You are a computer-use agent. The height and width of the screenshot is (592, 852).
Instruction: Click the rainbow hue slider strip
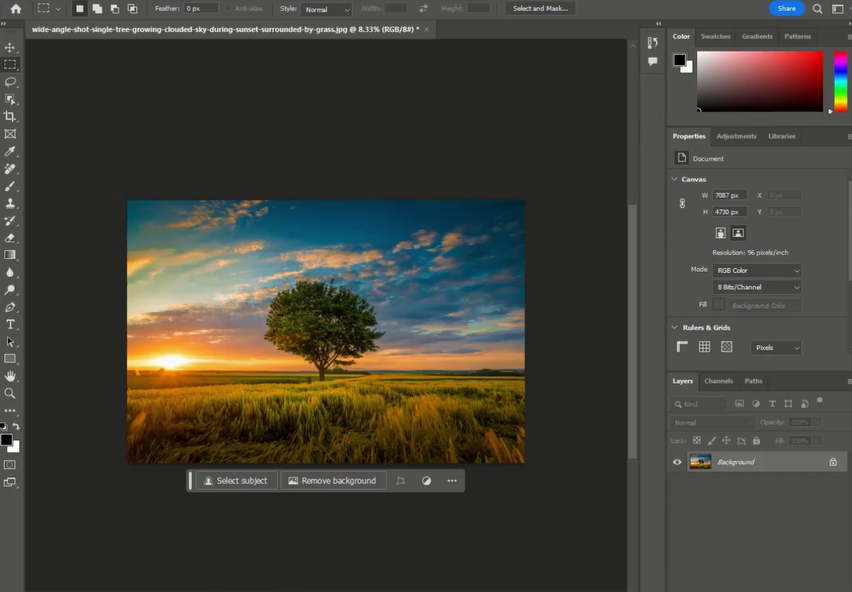(840, 80)
